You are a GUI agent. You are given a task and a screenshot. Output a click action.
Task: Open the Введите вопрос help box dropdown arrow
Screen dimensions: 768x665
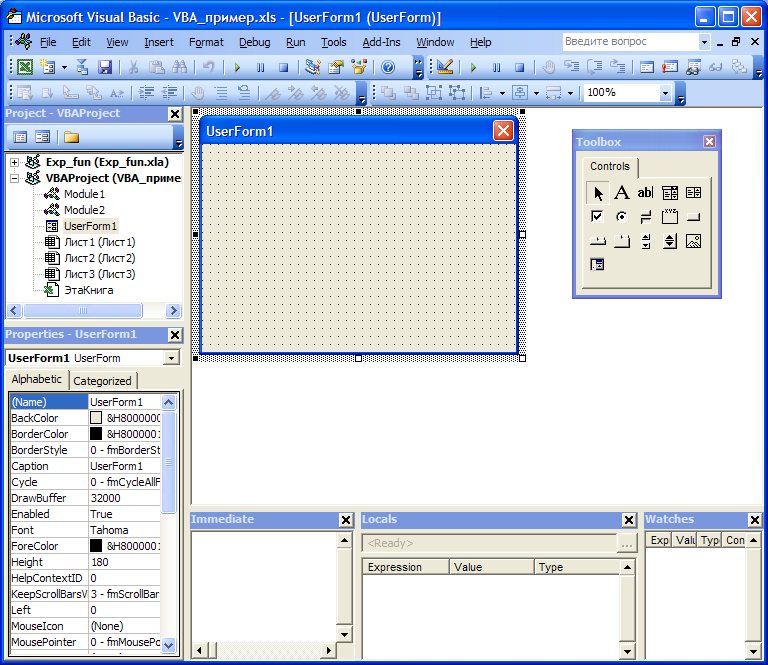point(704,42)
